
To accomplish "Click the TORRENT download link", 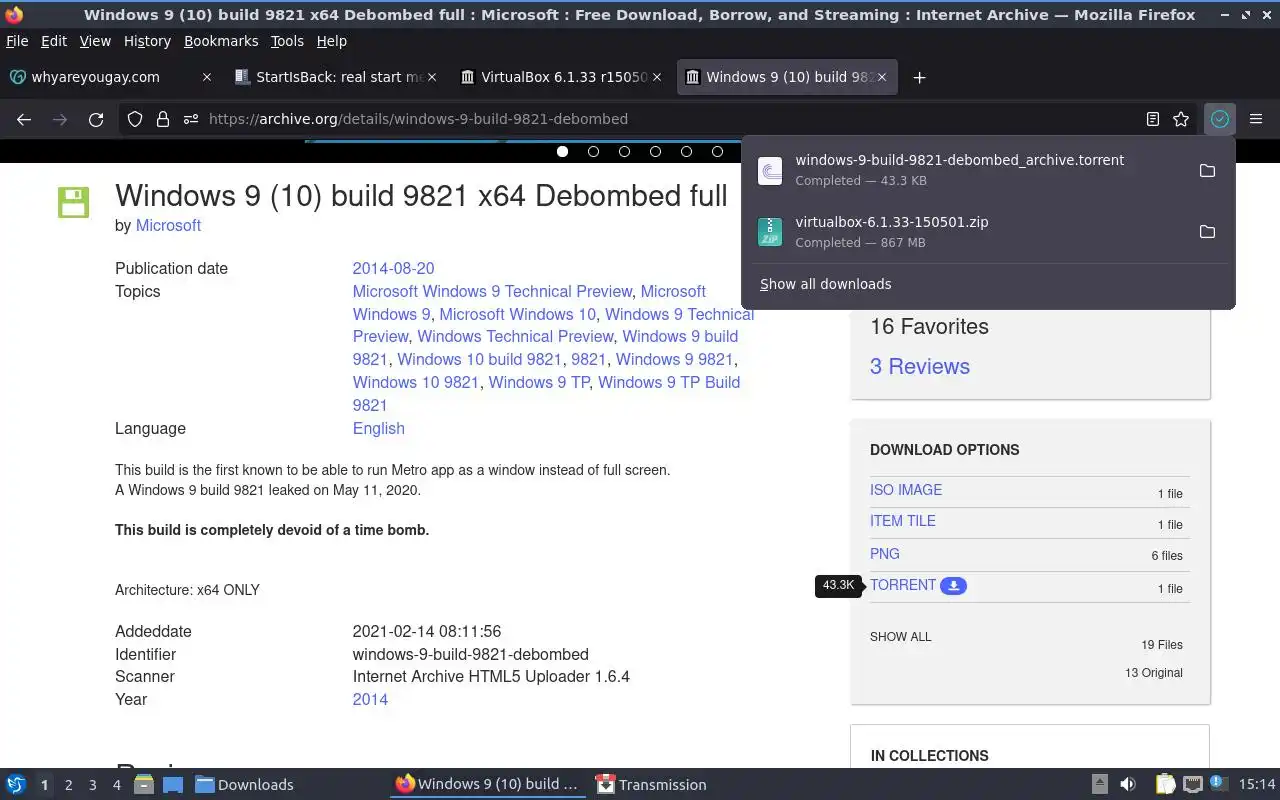I will click(x=903, y=585).
